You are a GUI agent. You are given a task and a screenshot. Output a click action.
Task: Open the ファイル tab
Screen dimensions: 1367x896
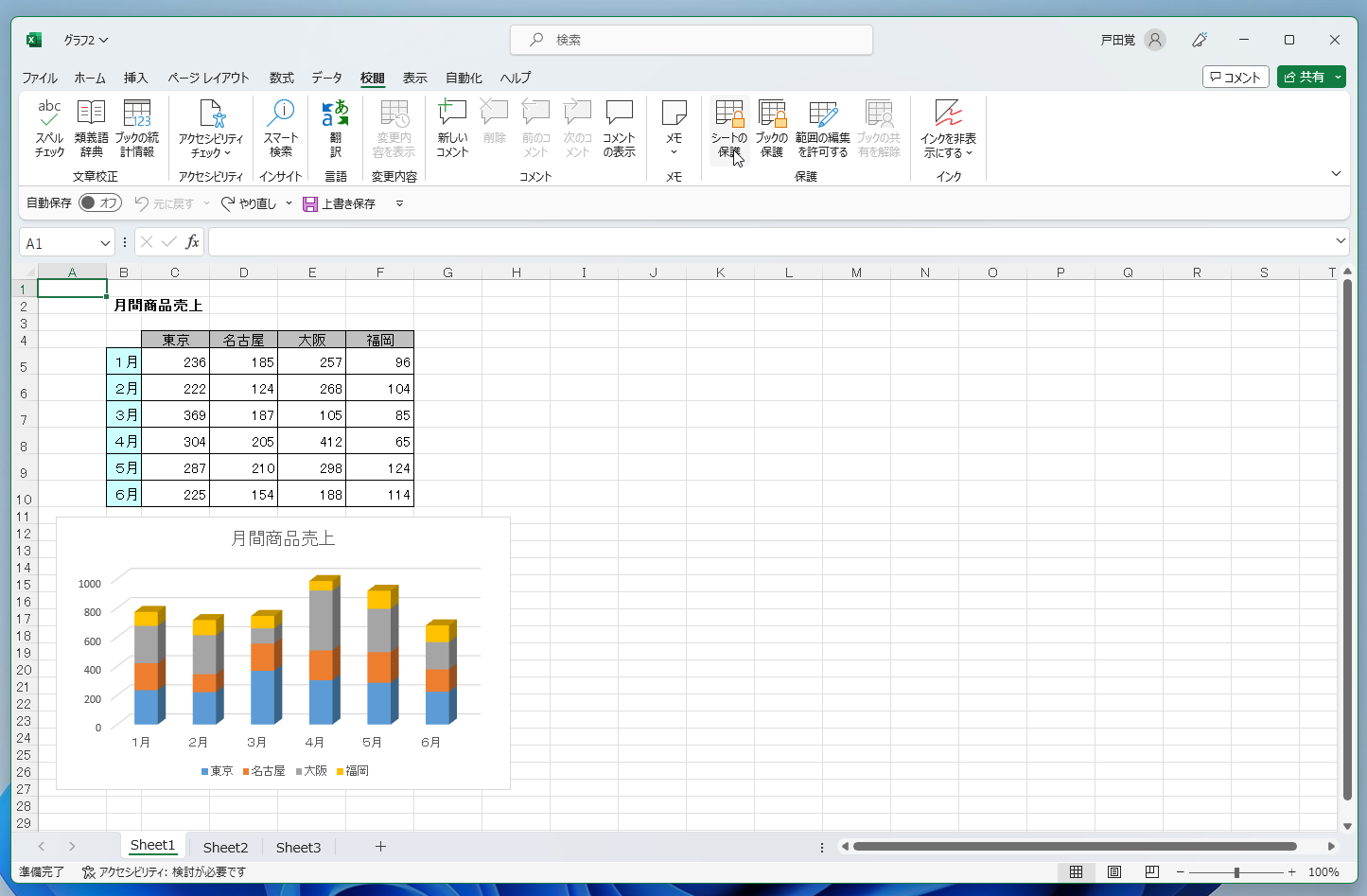pyautogui.click(x=40, y=78)
